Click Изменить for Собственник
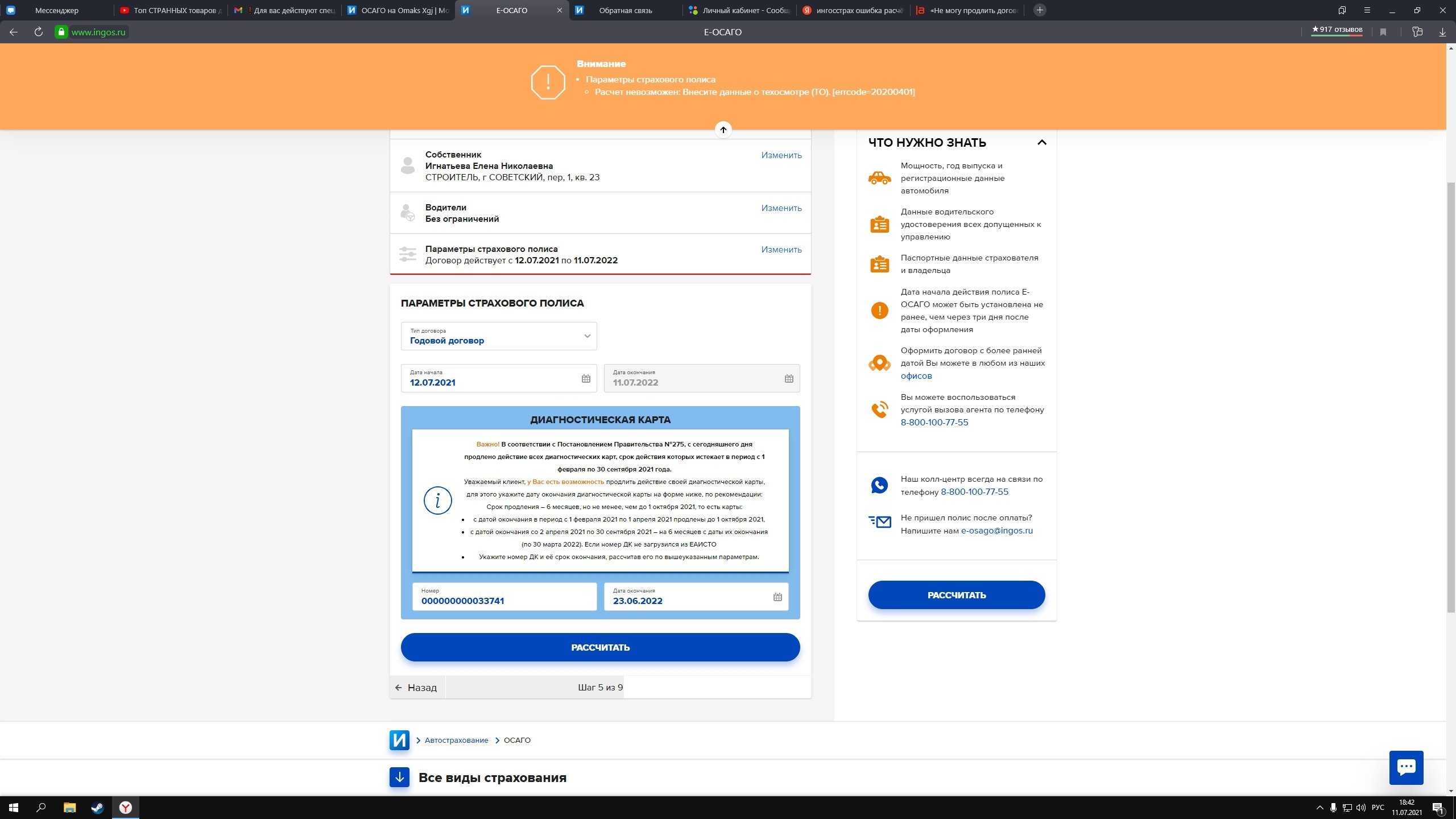1456x819 pixels. pos(781,155)
